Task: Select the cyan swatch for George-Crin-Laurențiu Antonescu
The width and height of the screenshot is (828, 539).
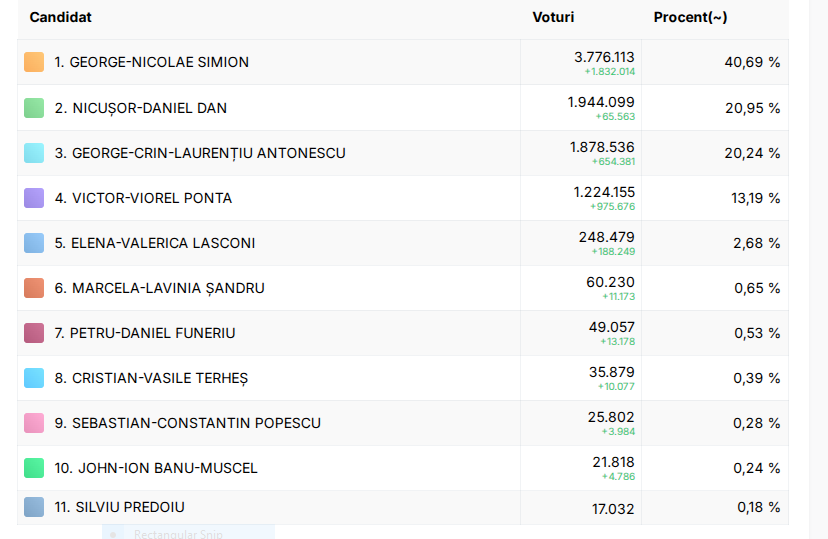Action: coord(34,153)
